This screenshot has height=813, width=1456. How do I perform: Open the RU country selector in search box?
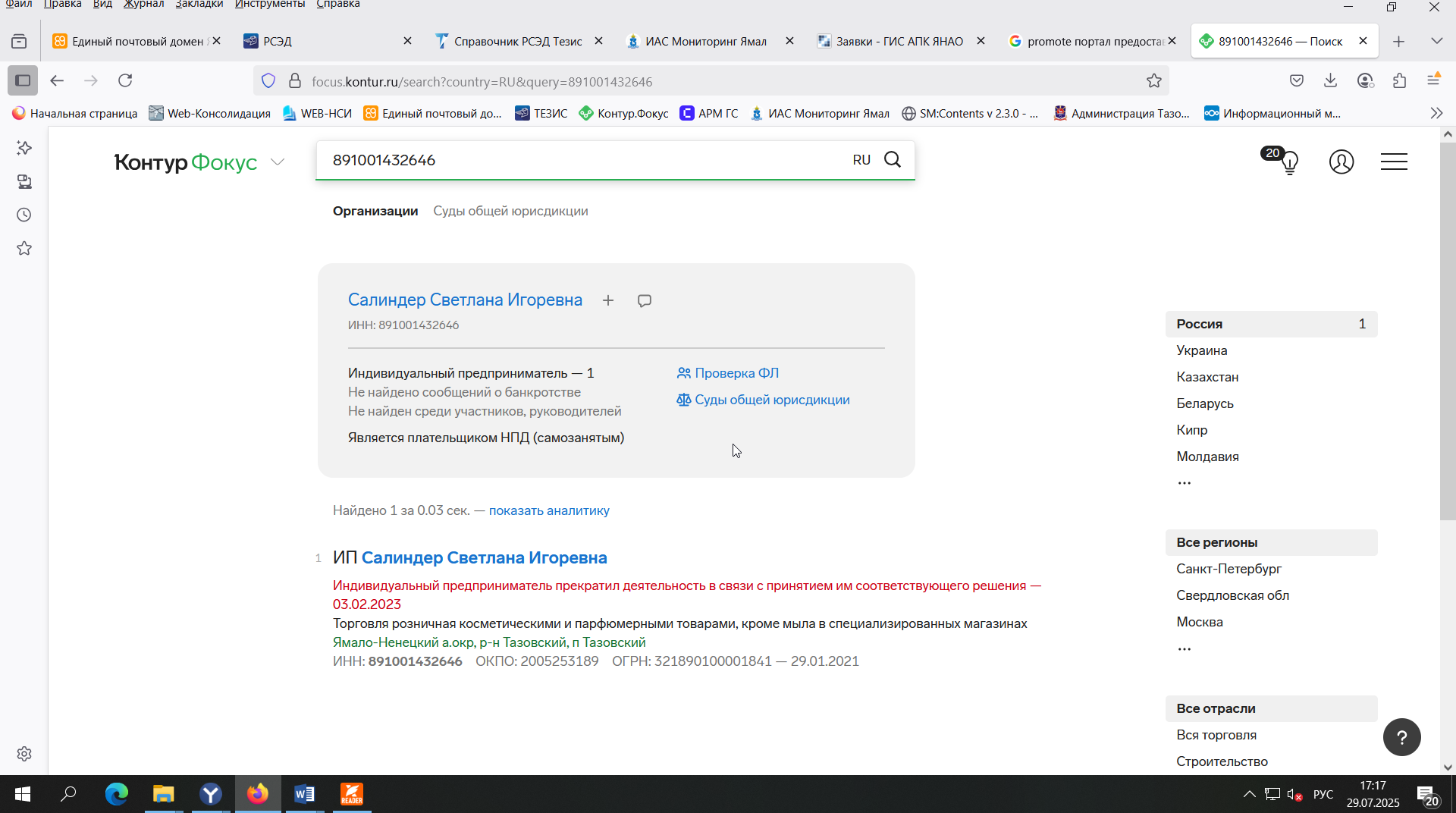point(861,160)
